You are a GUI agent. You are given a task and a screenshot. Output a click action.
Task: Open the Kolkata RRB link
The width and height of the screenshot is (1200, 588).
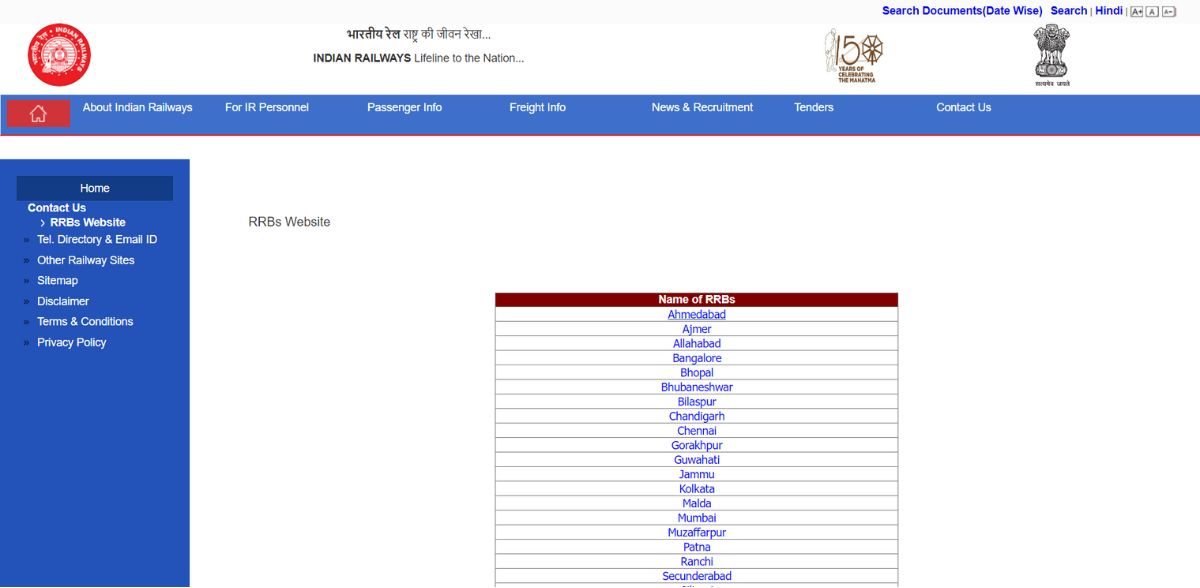(697, 489)
